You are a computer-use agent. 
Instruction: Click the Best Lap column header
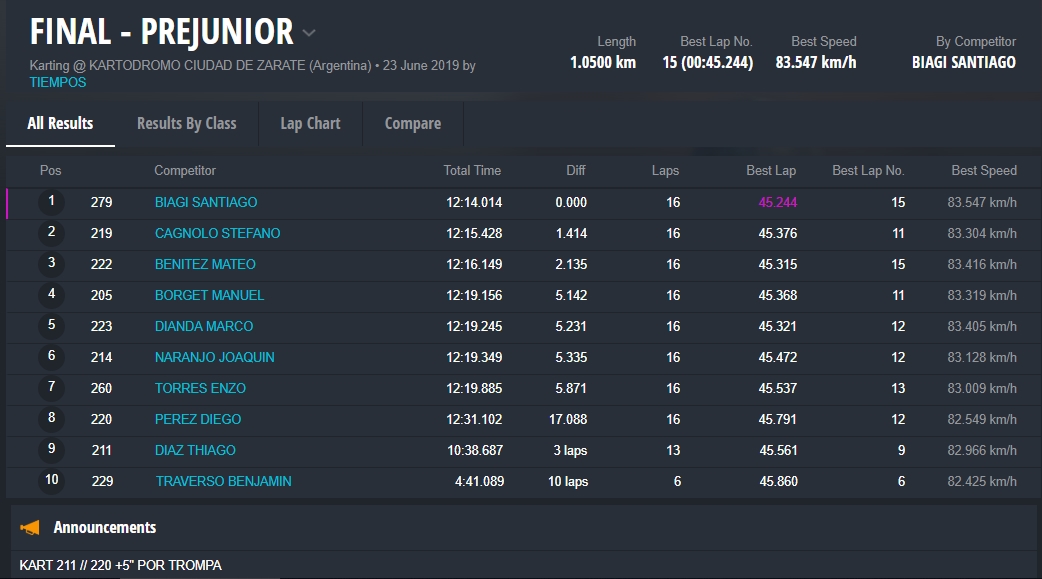point(770,171)
